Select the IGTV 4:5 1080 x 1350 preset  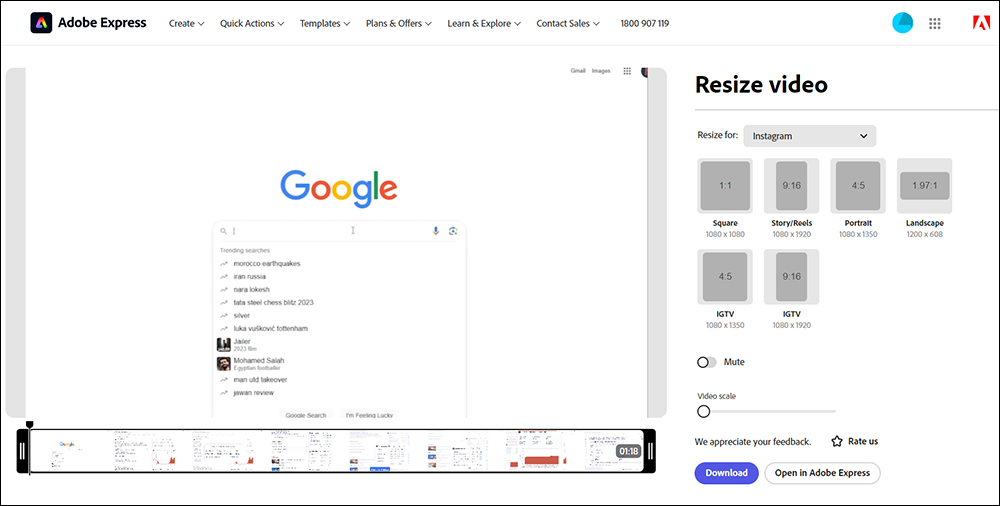725,276
